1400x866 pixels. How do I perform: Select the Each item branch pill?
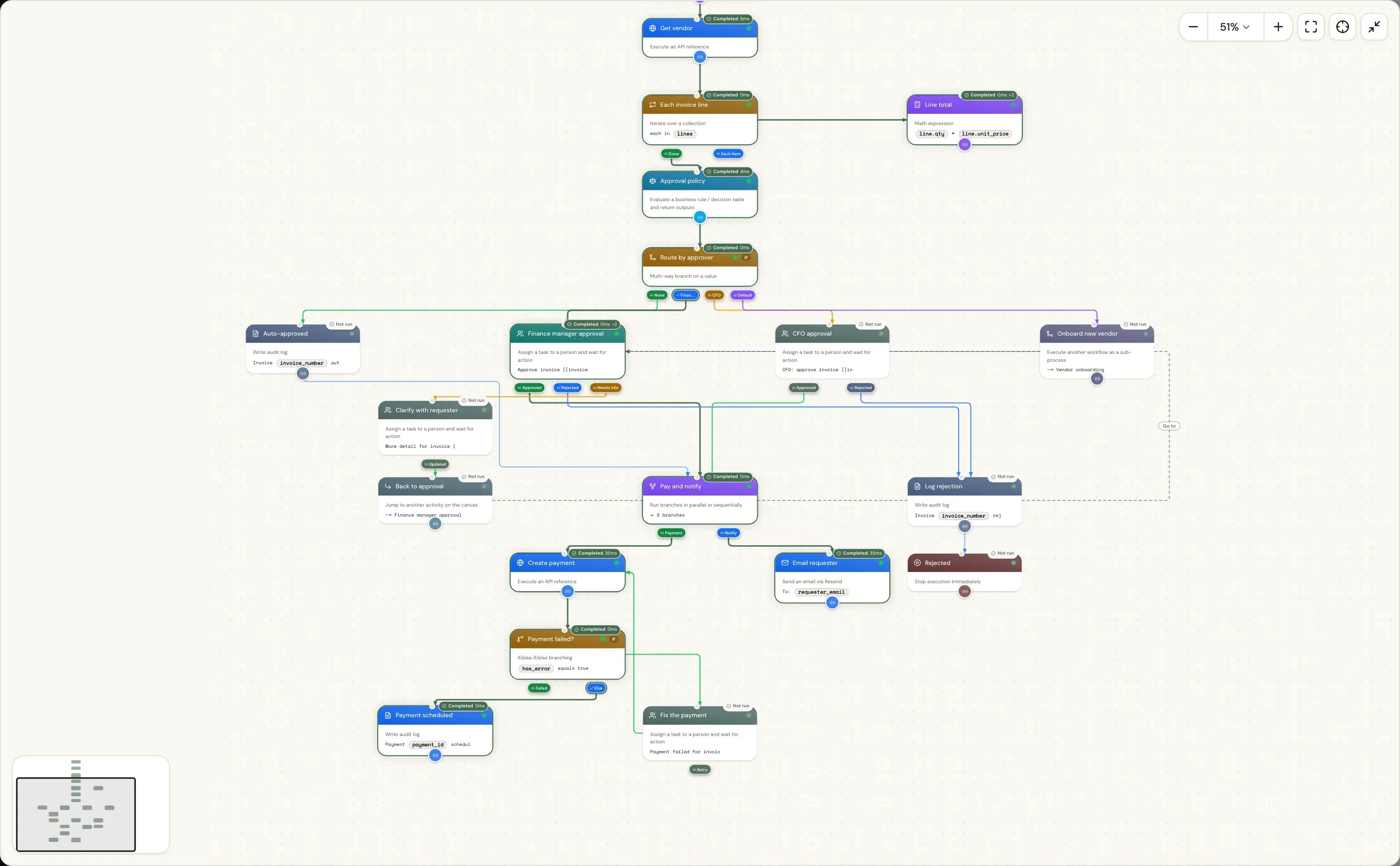(728, 154)
